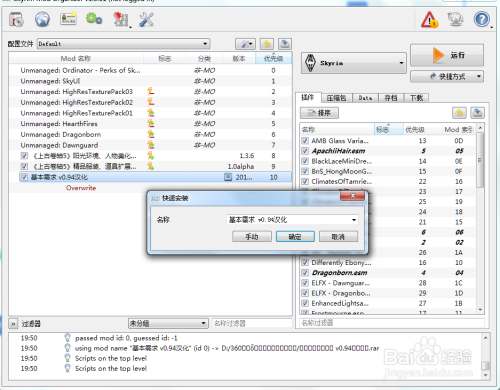Screen dimensions: 500x390
Task: Click the flag icon in the Dawnguard row
Action: click(151, 145)
